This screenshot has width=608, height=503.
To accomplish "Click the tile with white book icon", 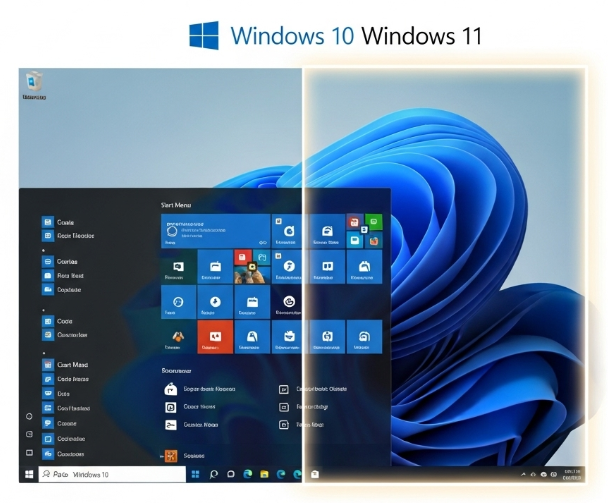I will (x=328, y=267).
